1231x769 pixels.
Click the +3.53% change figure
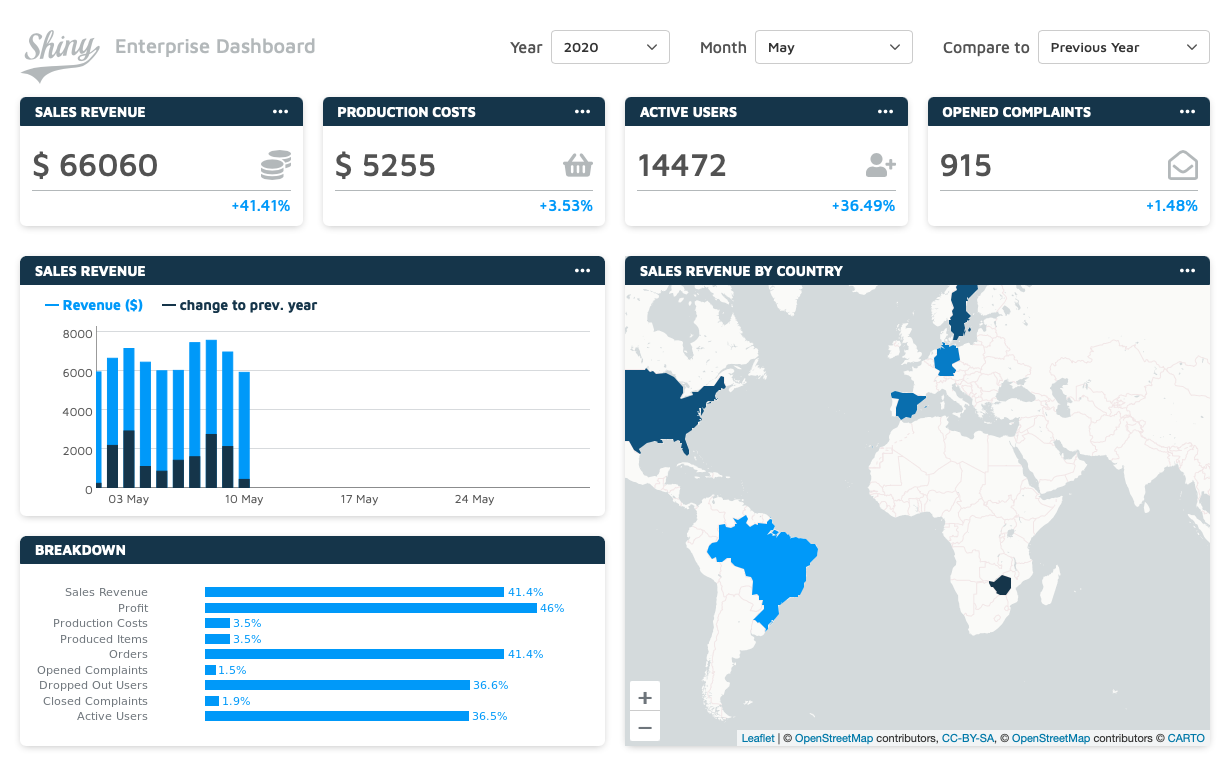pos(566,206)
